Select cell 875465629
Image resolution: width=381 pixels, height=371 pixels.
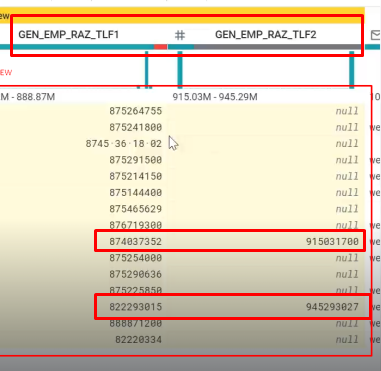136,209
